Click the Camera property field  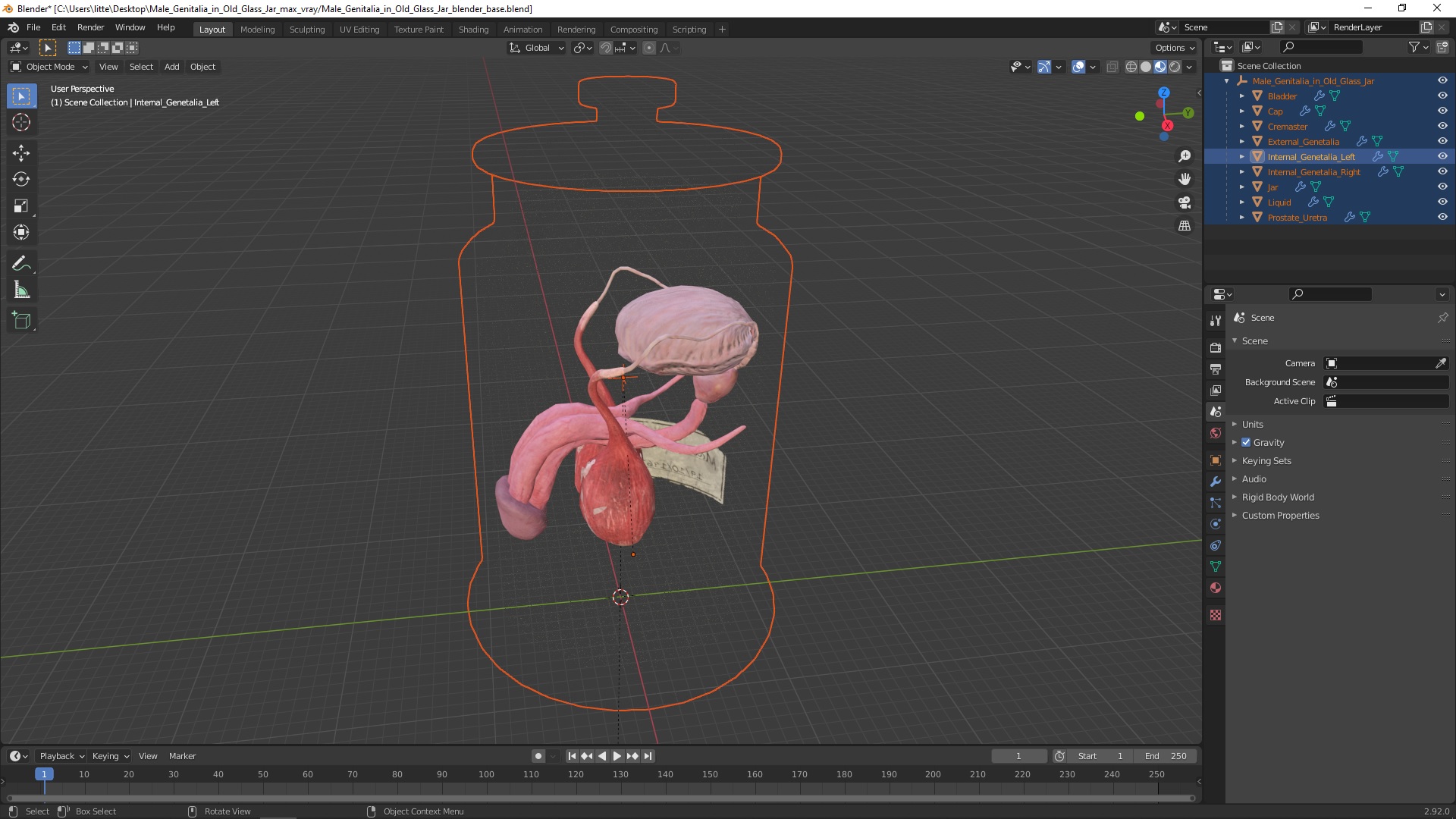click(x=1386, y=363)
